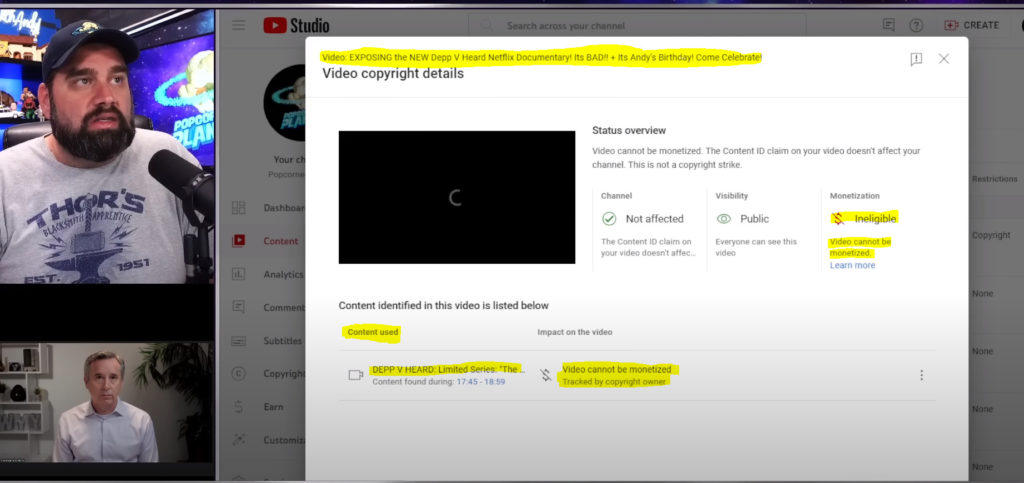Open the three-dot options for the claim row
The height and width of the screenshot is (483, 1024).
pos(921,375)
